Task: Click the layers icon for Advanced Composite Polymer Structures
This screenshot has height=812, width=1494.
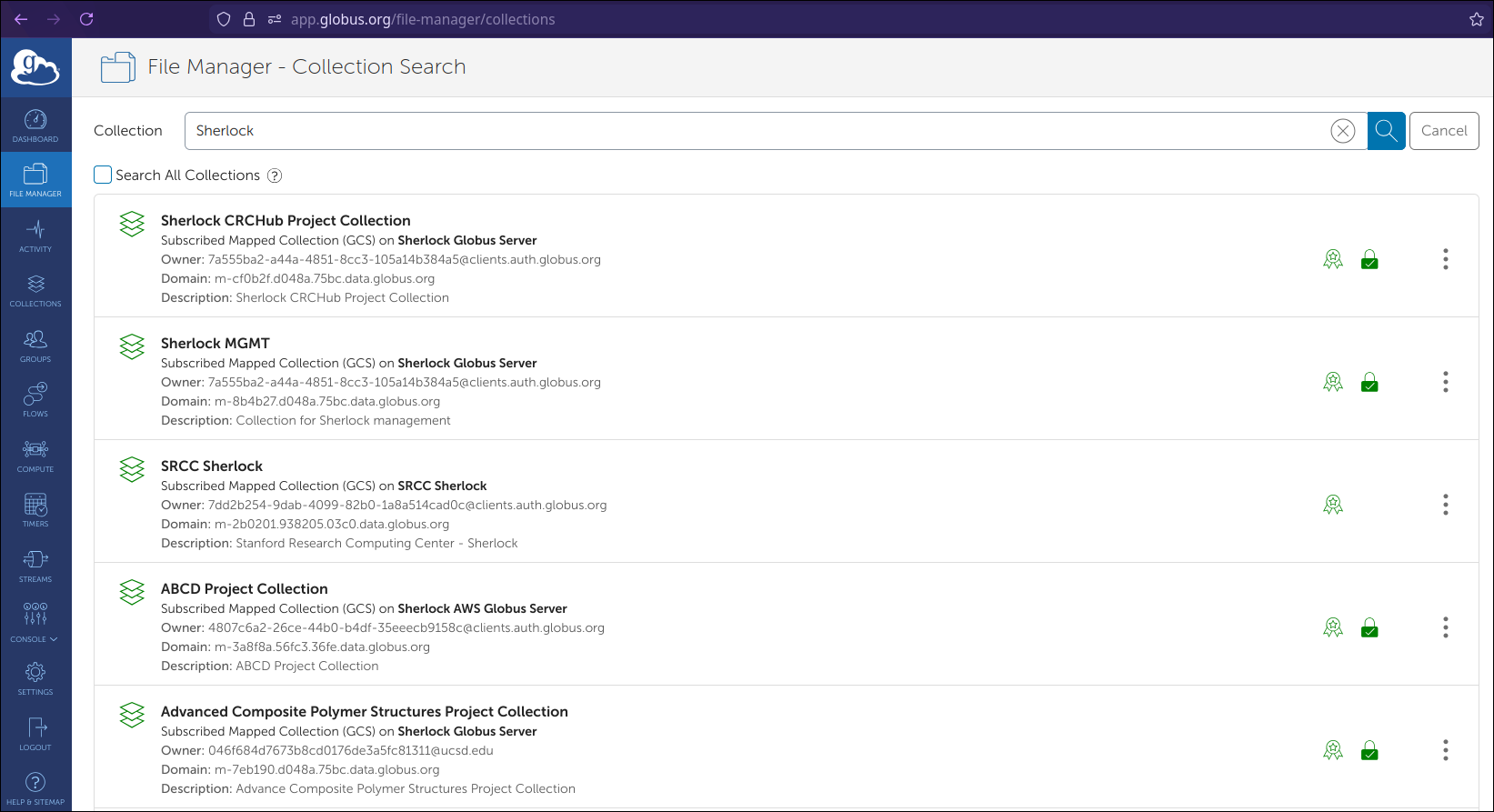Action: [x=132, y=715]
